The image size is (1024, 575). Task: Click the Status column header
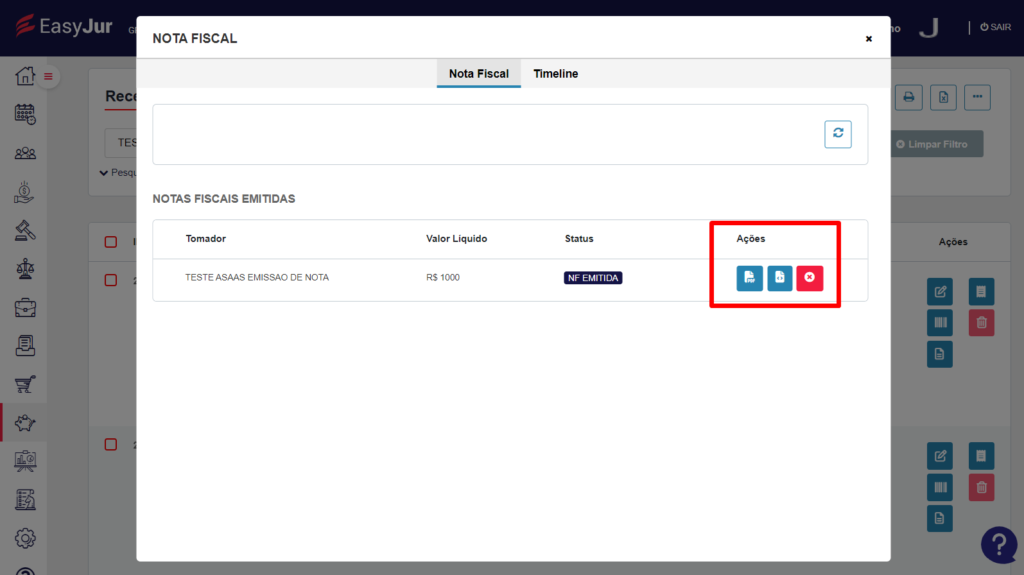[x=579, y=238]
